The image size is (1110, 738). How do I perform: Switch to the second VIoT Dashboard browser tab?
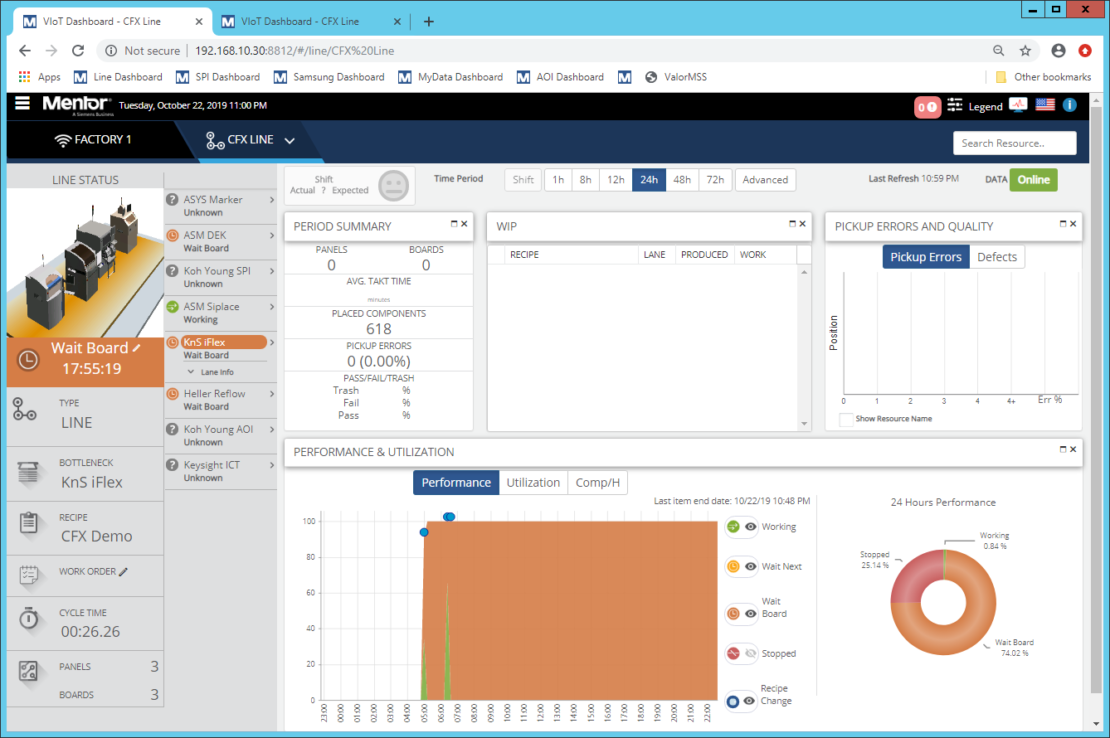tap(300, 19)
